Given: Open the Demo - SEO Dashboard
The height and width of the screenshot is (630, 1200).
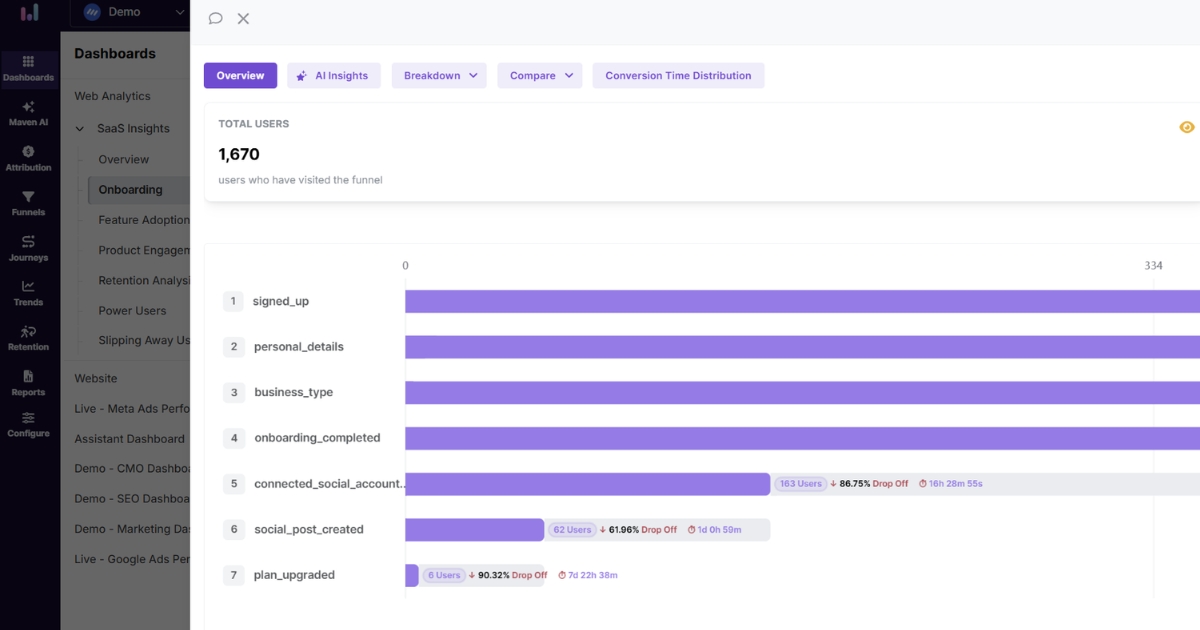Looking at the screenshot, I should [x=132, y=498].
